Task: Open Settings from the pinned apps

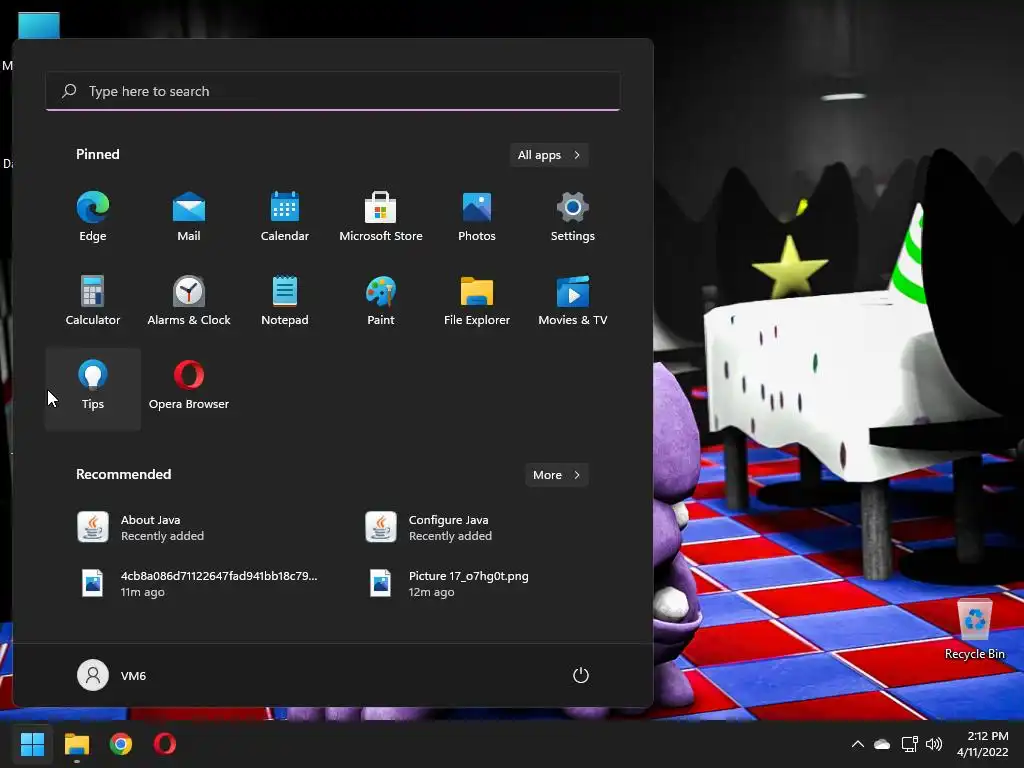Action: [x=573, y=217]
